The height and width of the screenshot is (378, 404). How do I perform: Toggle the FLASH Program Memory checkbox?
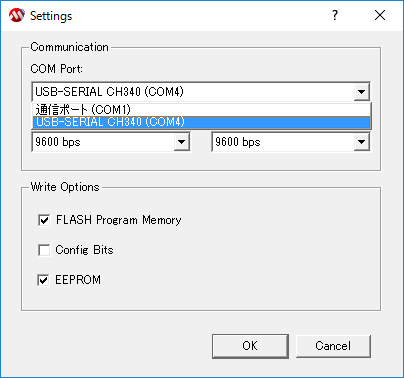point(44,220)
